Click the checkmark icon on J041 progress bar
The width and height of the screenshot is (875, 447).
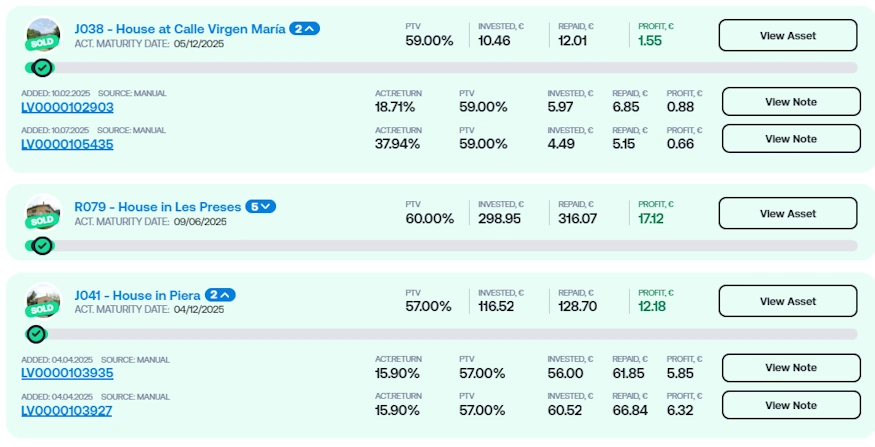click(37, 334)
